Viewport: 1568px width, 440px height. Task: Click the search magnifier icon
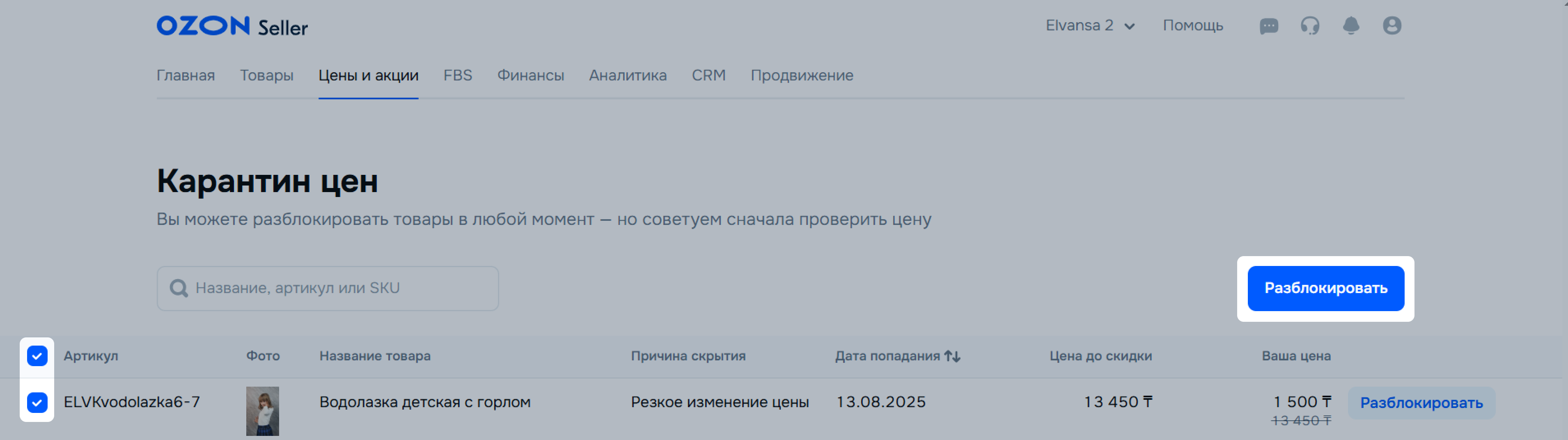179,288
